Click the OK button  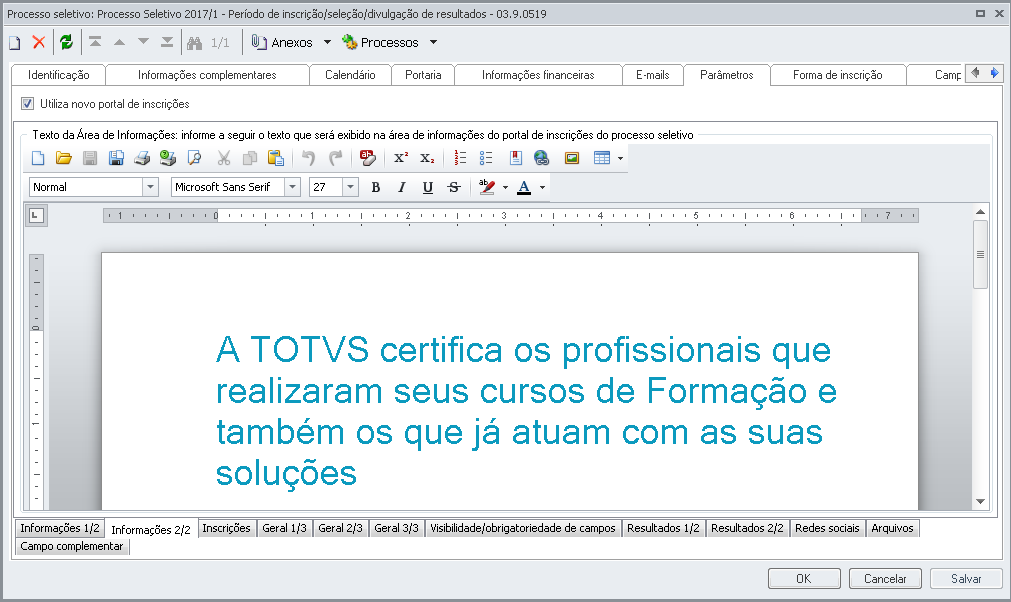(804, 579)
